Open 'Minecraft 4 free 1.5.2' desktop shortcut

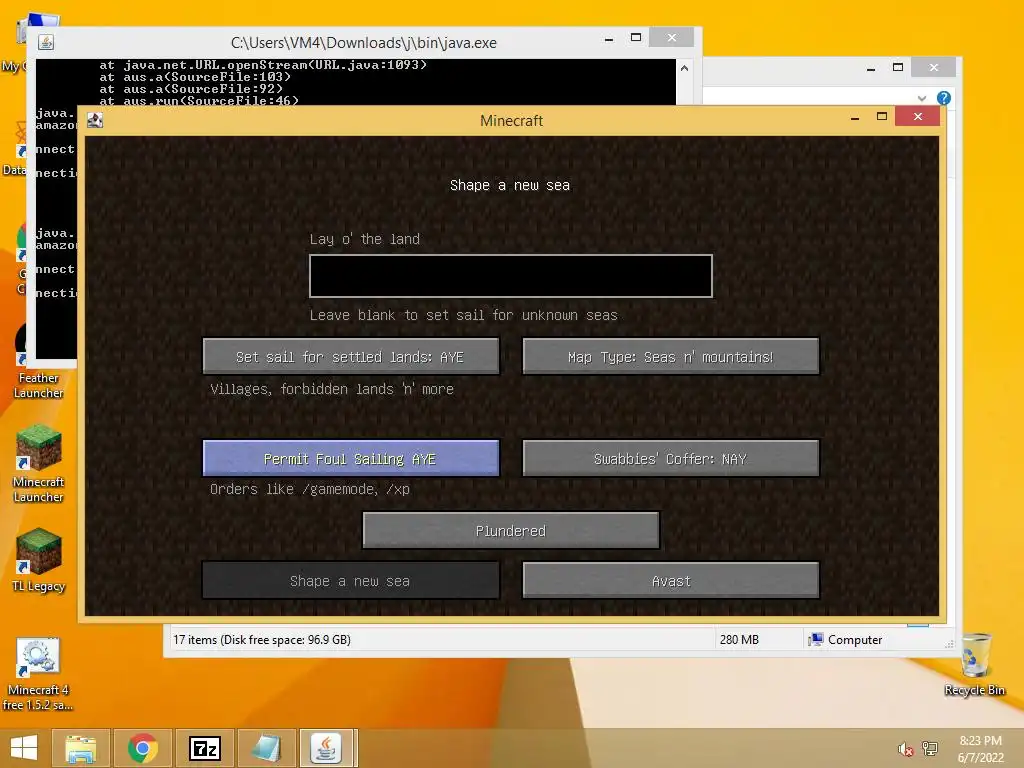tap(38, 674)
